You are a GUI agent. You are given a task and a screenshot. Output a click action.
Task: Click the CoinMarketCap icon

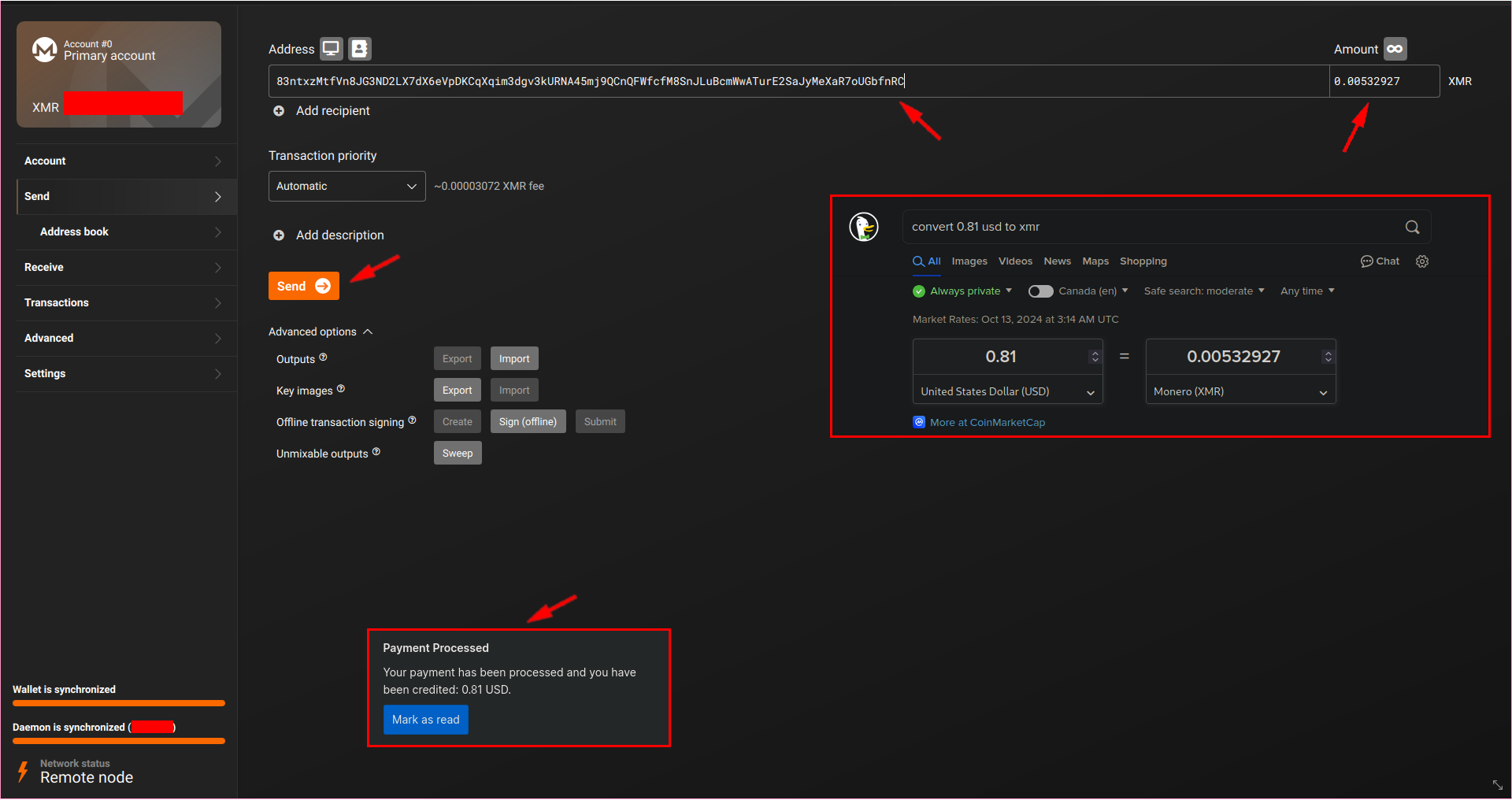[x=919, y=422]
